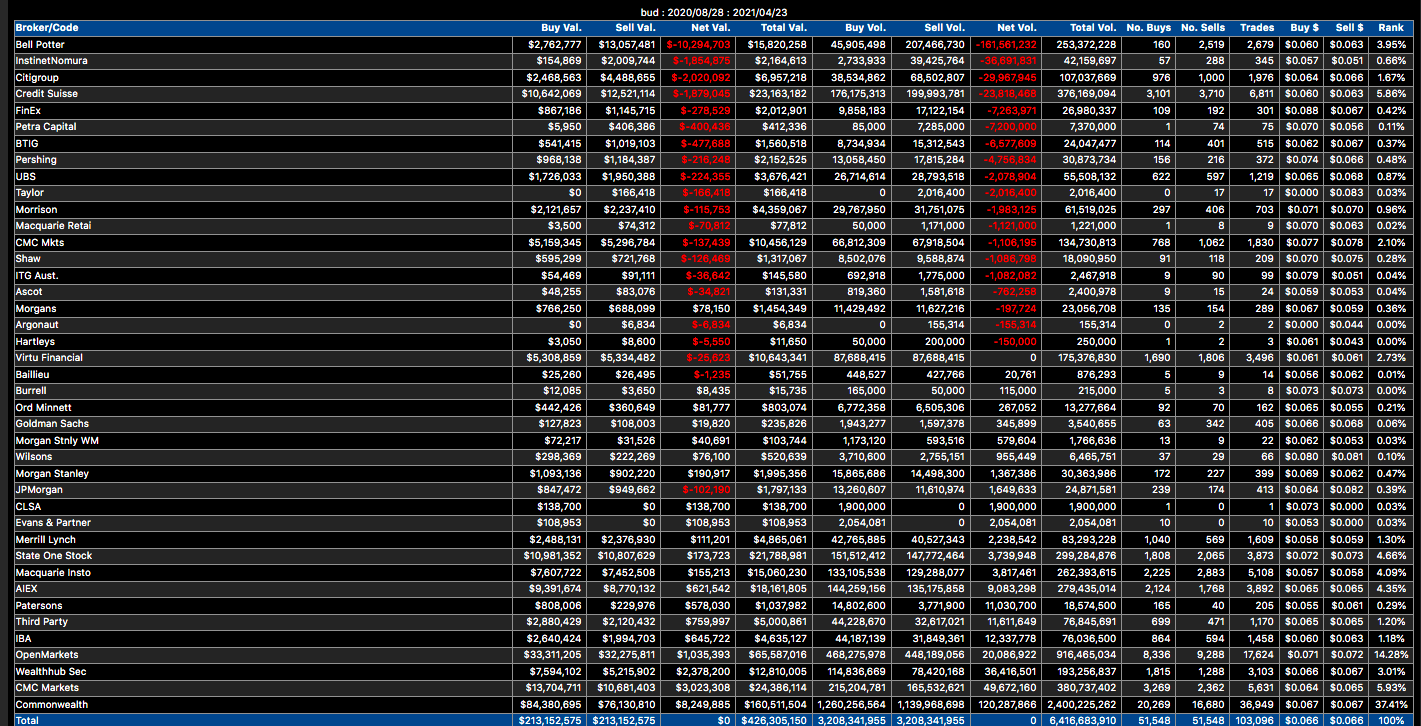Select the Wilsons broker name
Screen dimensions: 1421x726
(x=34, y=457)
